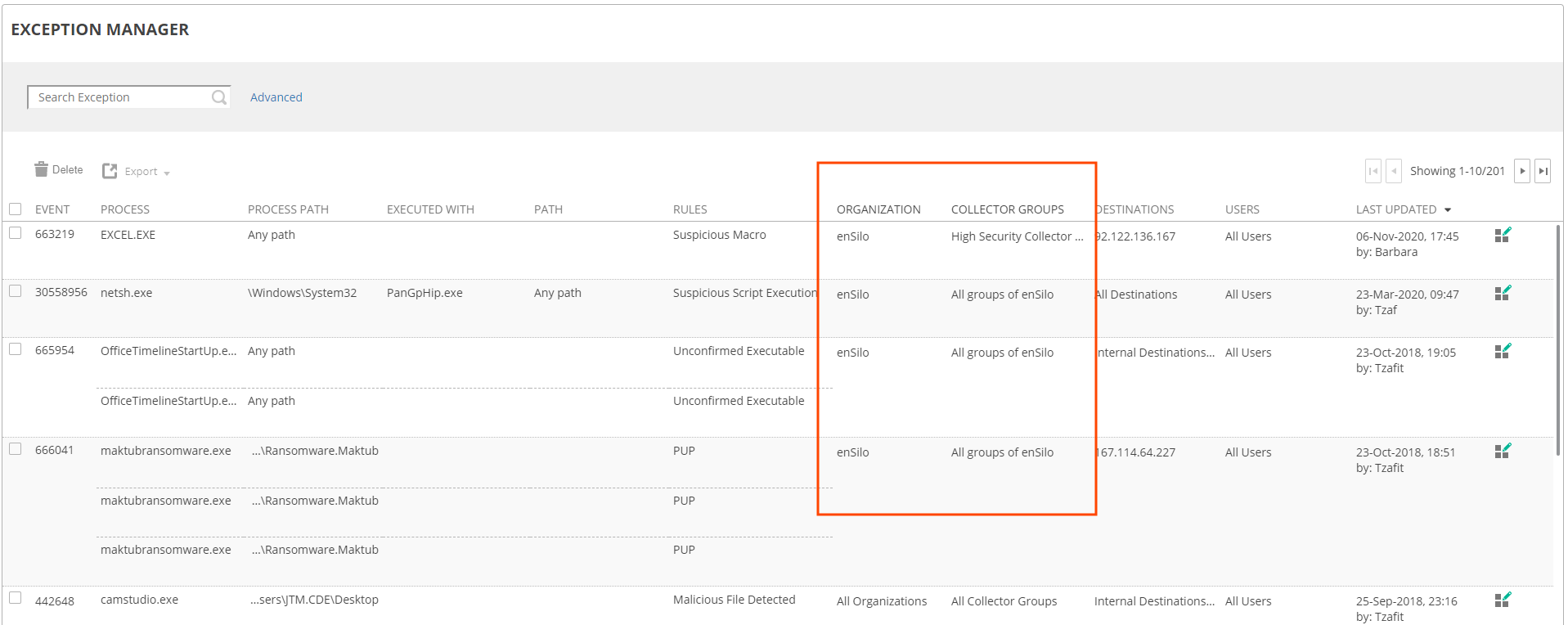Viewport: 1568px width, 625px height.
Task: Sort by the Process column header
Action: click(125, 209)
